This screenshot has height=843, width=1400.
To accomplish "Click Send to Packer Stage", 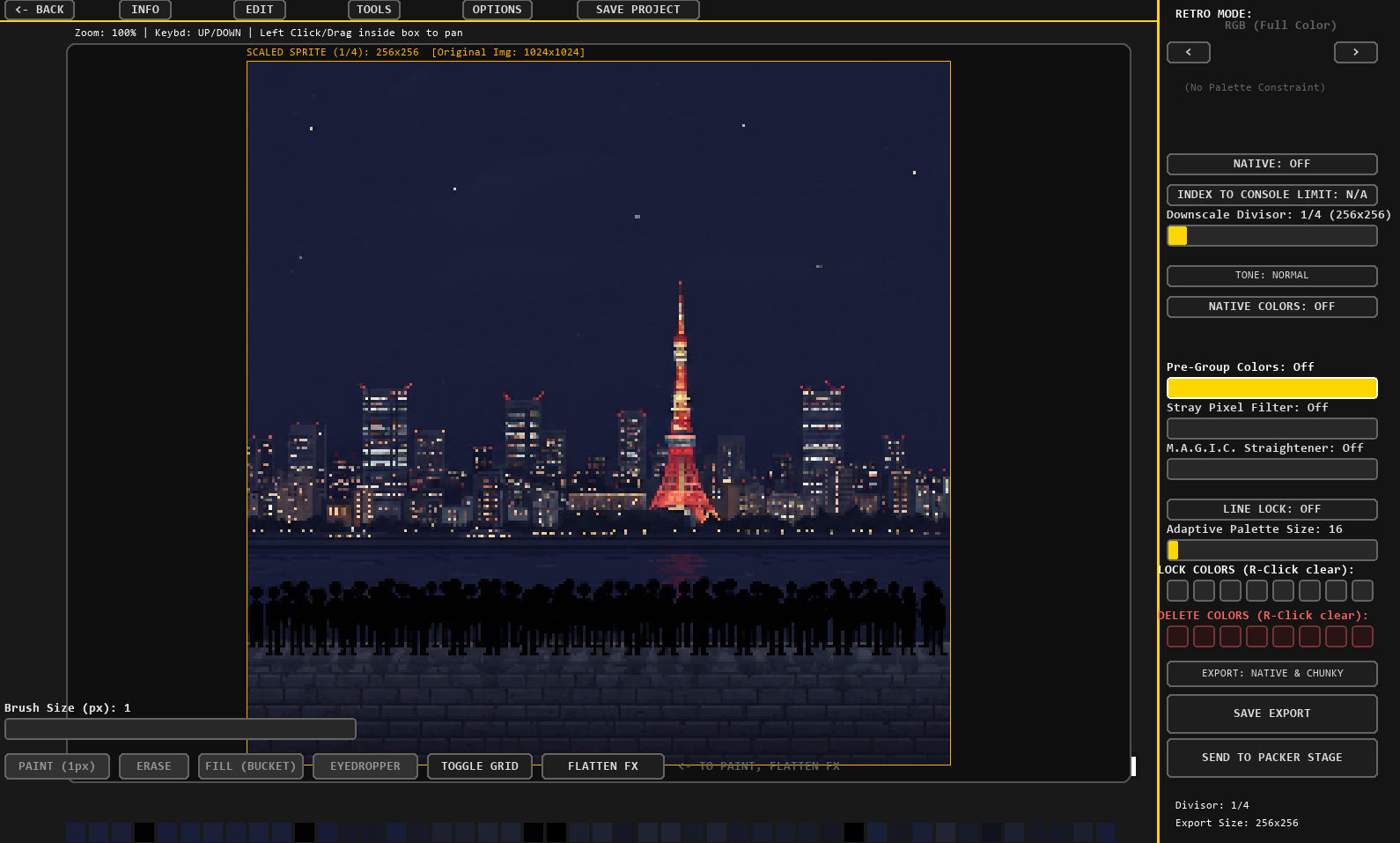I will (x=1271, y=758).
